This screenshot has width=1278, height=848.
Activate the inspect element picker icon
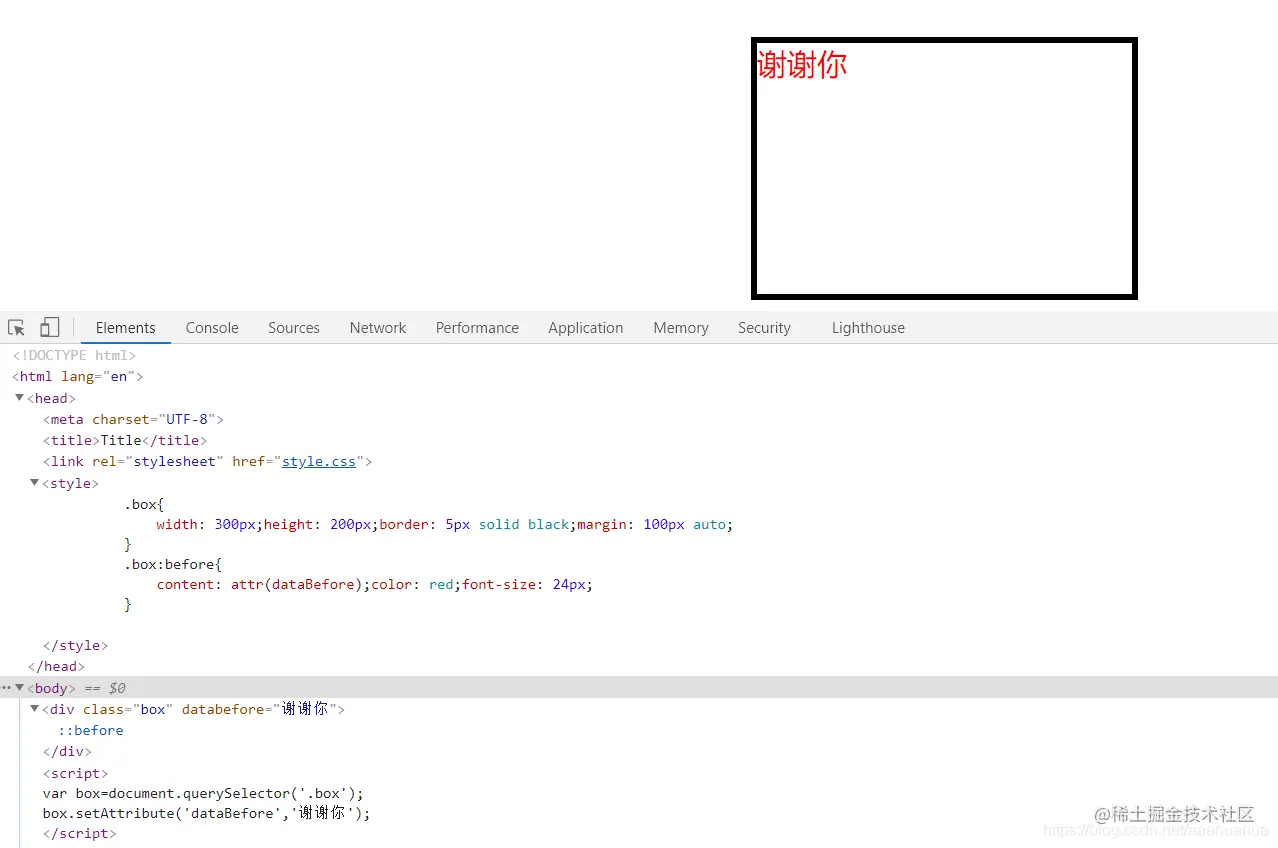[16, 328]
